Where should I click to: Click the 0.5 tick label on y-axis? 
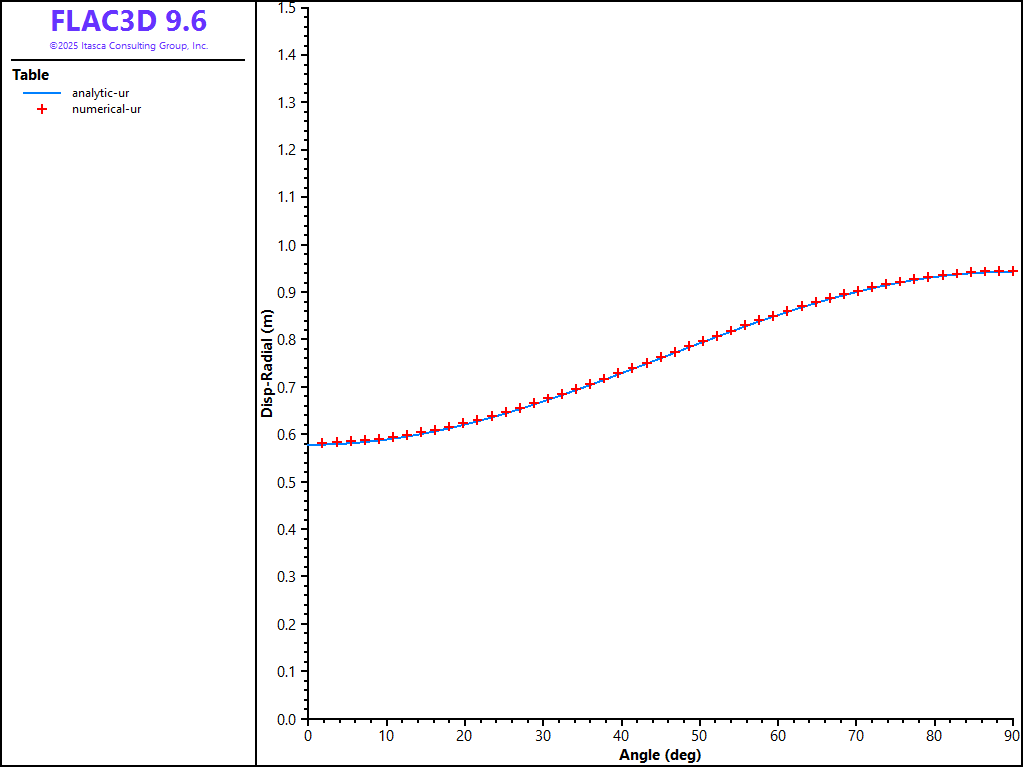click(286, 482)
